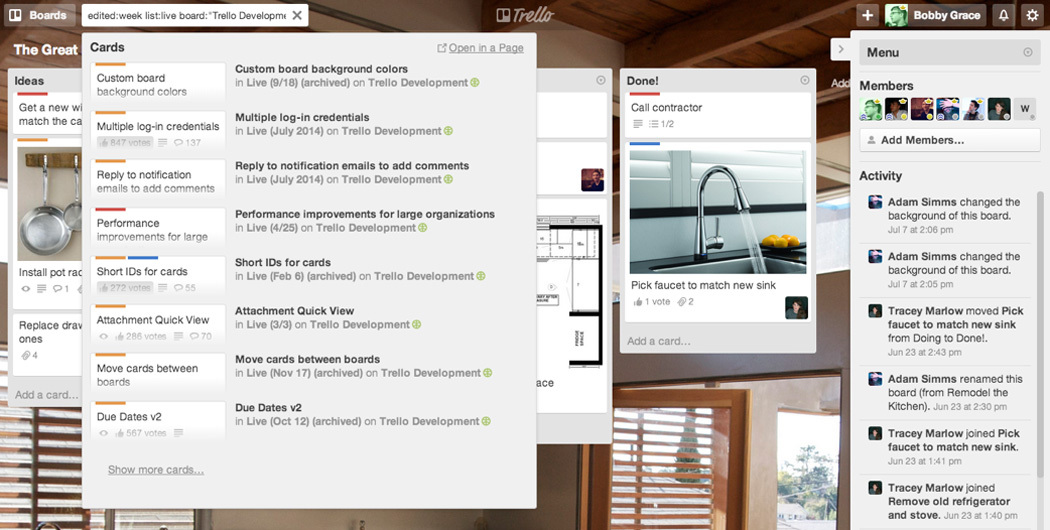Clear the search with the X icon
Image resolution: width=1050 pixels, height=530 pixels.
point(297,15)
